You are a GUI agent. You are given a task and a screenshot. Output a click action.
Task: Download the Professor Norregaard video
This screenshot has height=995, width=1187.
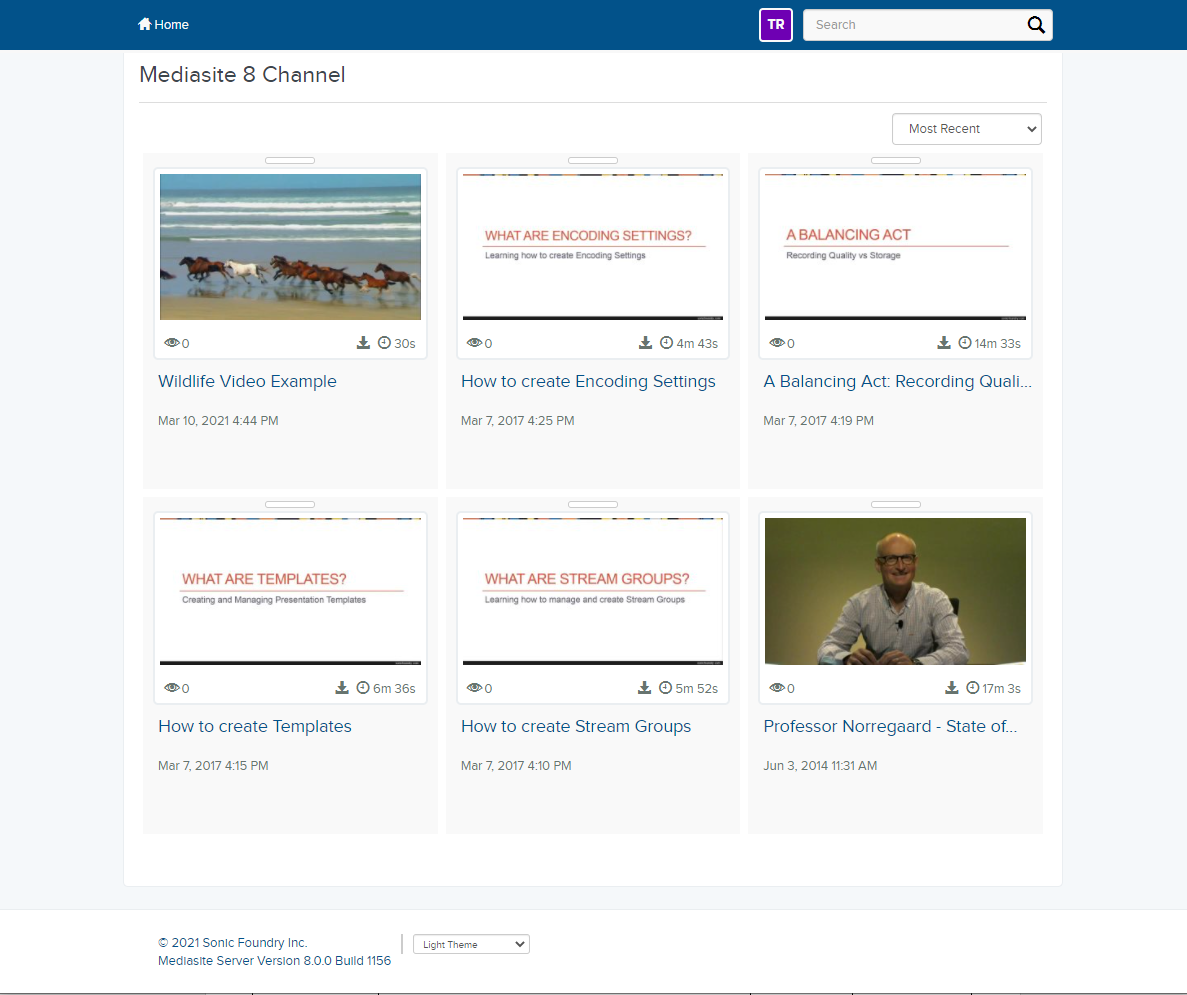(x=952, y=688)
